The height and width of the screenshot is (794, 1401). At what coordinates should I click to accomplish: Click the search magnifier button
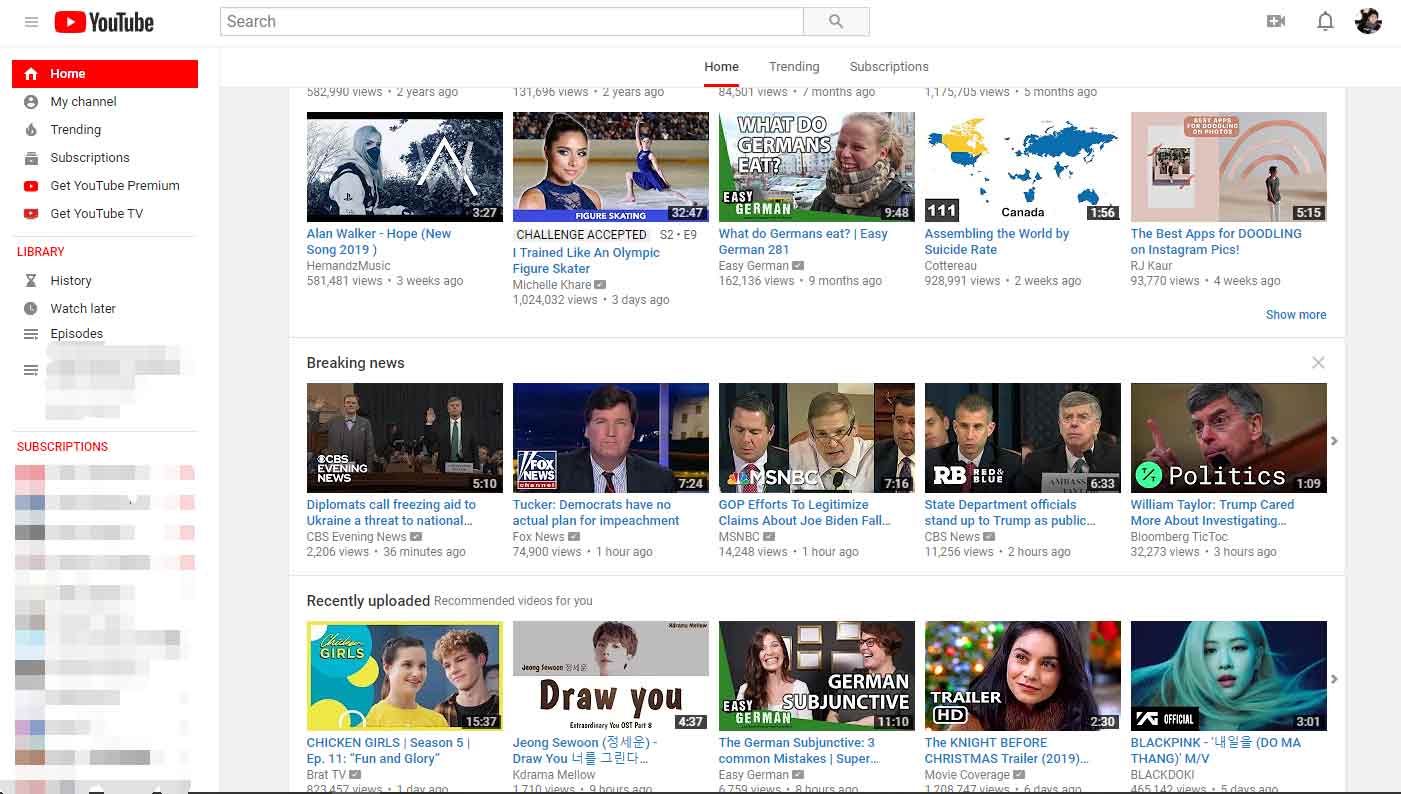836,21
